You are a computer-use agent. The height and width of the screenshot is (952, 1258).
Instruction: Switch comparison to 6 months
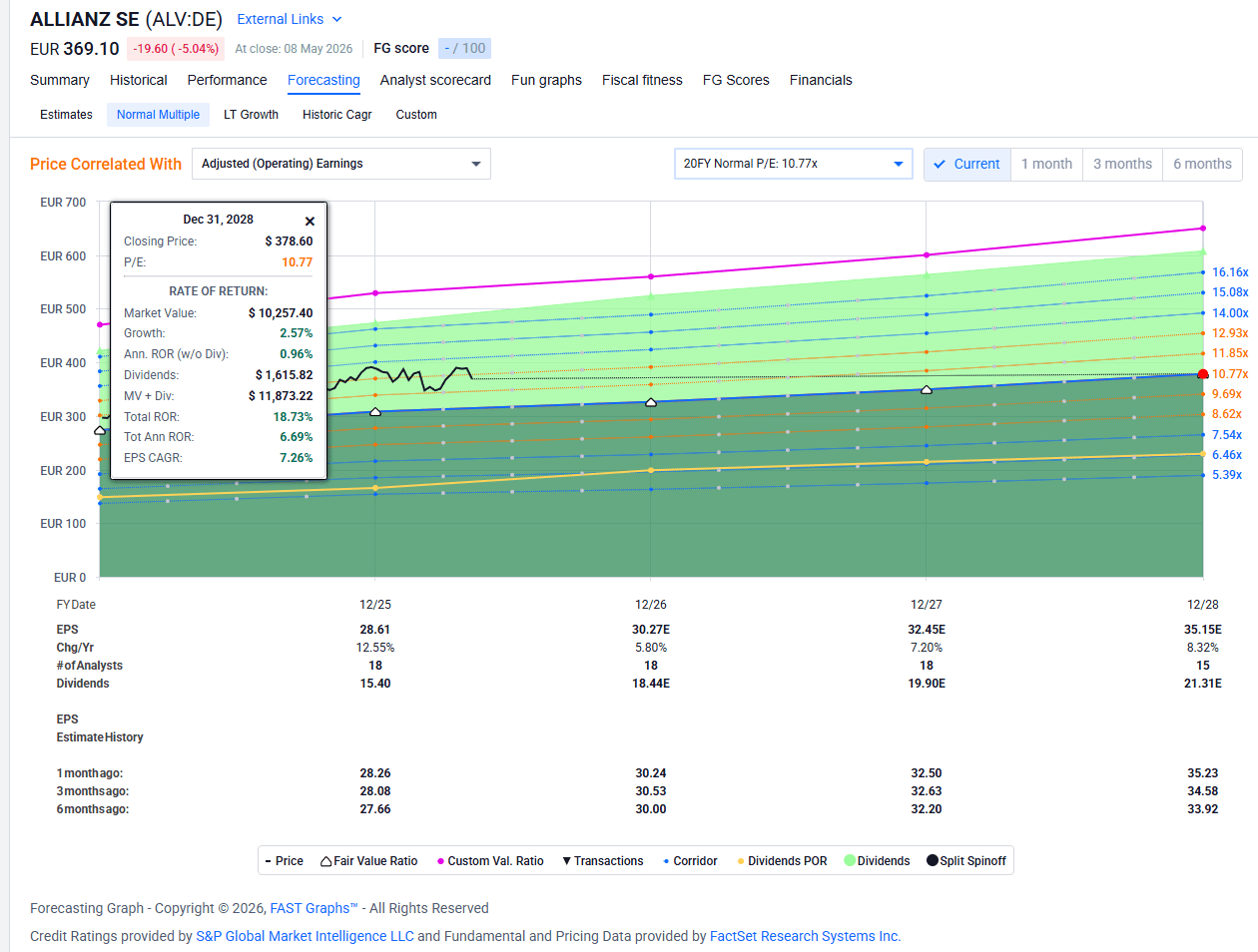click(1202, 164)
